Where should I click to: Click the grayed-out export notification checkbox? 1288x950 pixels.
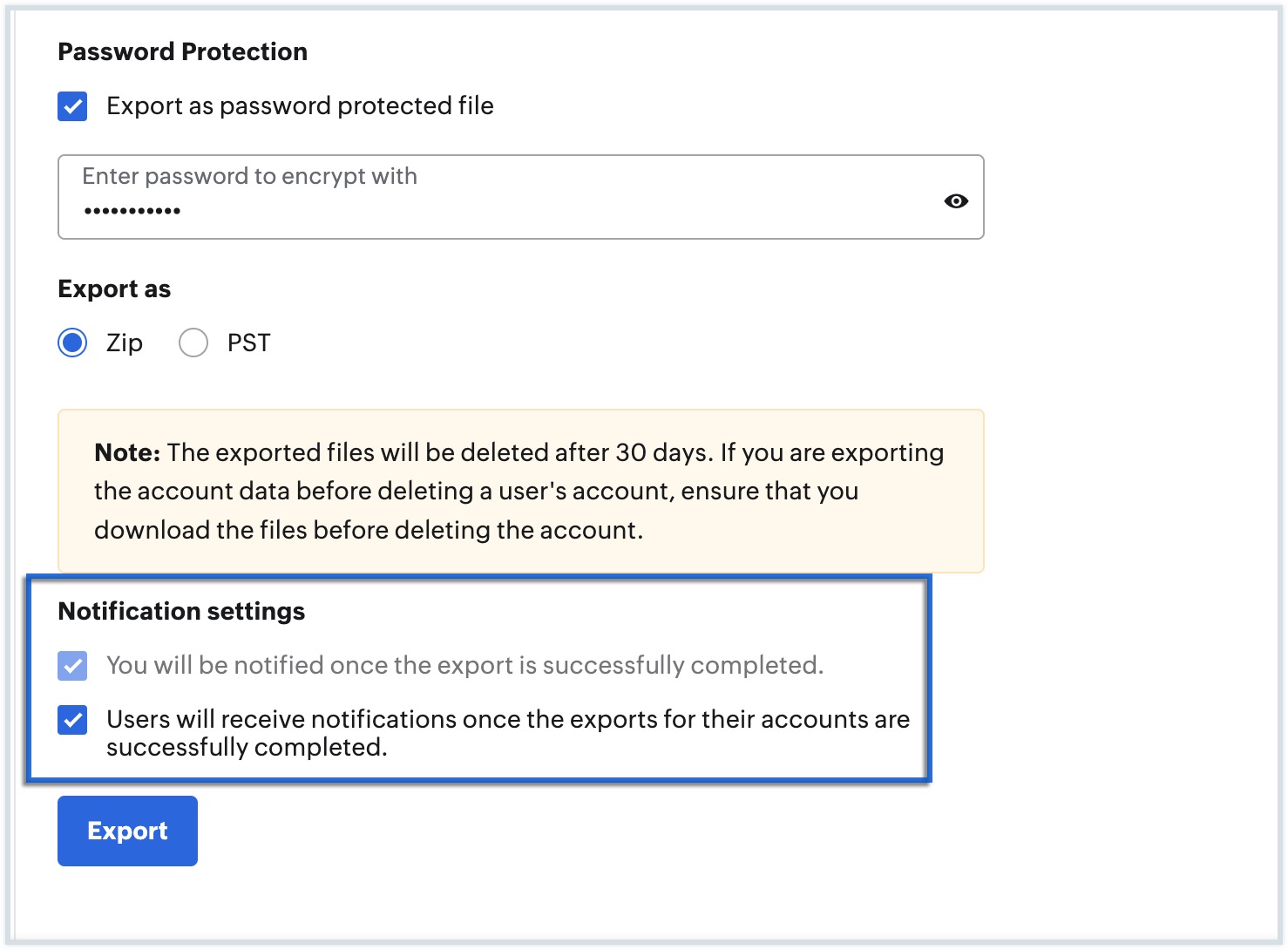click(72, 666)
